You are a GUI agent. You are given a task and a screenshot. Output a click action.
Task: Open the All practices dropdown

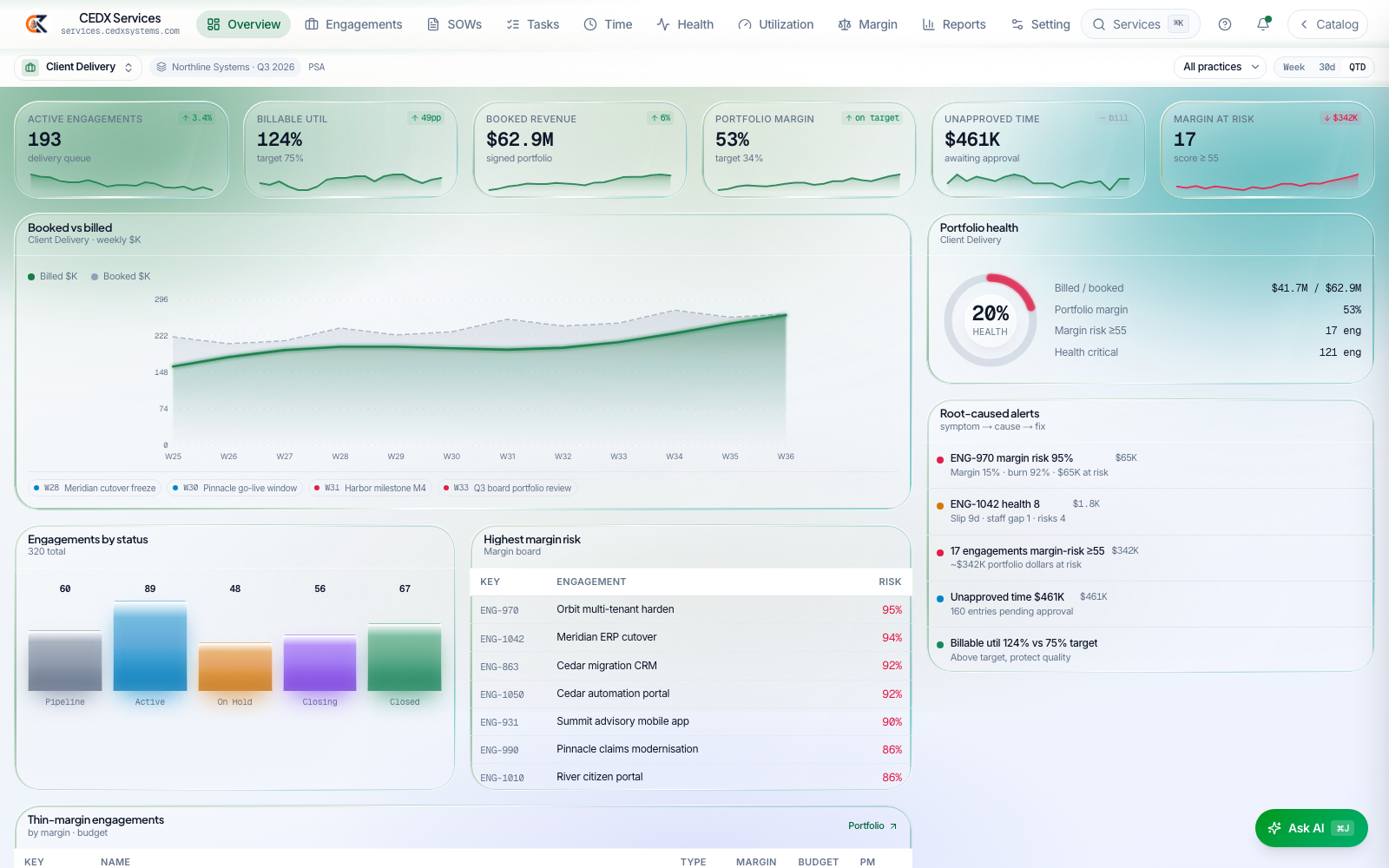pyautogui.click(x=1221, y=67)
